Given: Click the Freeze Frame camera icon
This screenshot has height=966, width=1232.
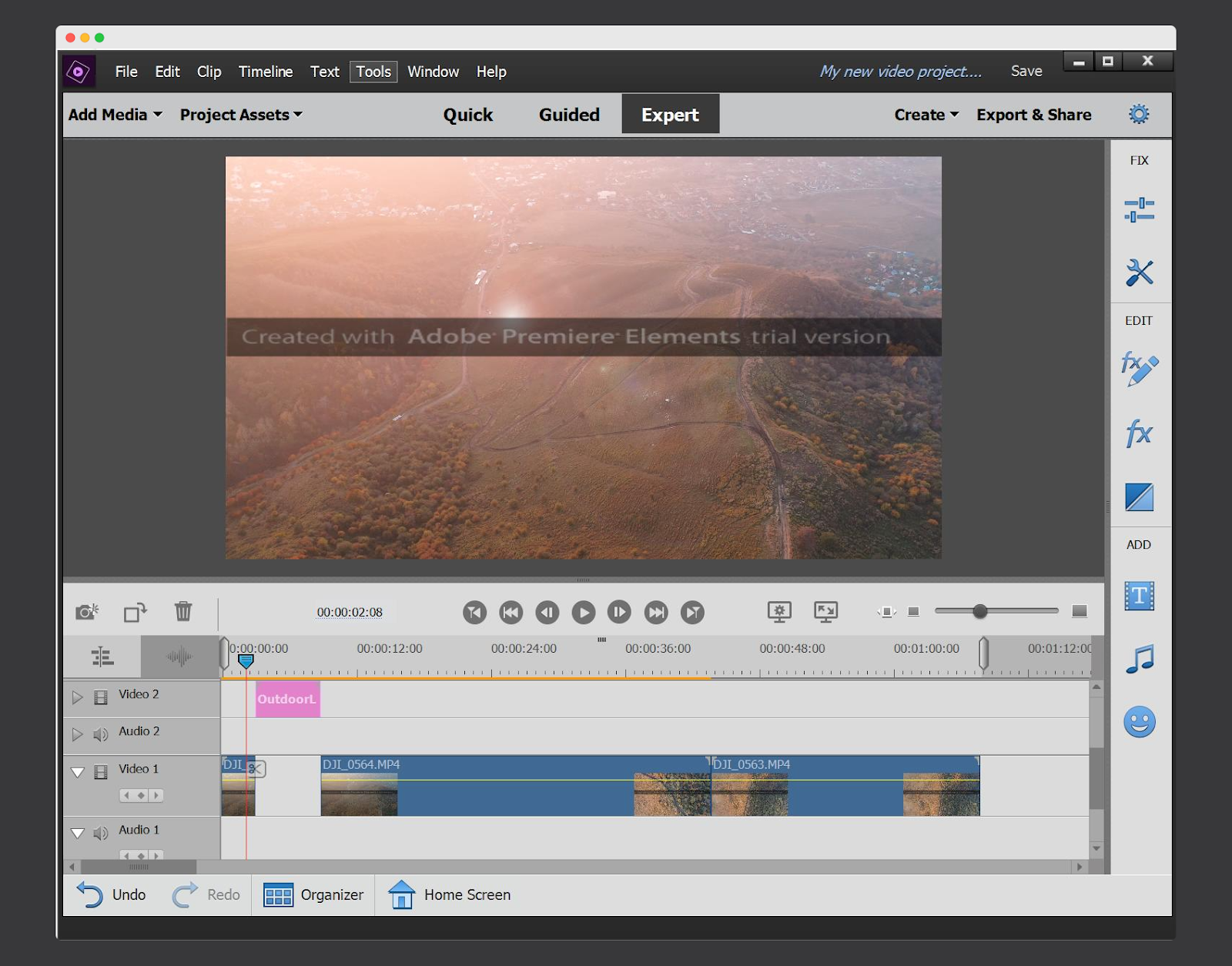Looking at the screenshot, I should click(87, 612).
